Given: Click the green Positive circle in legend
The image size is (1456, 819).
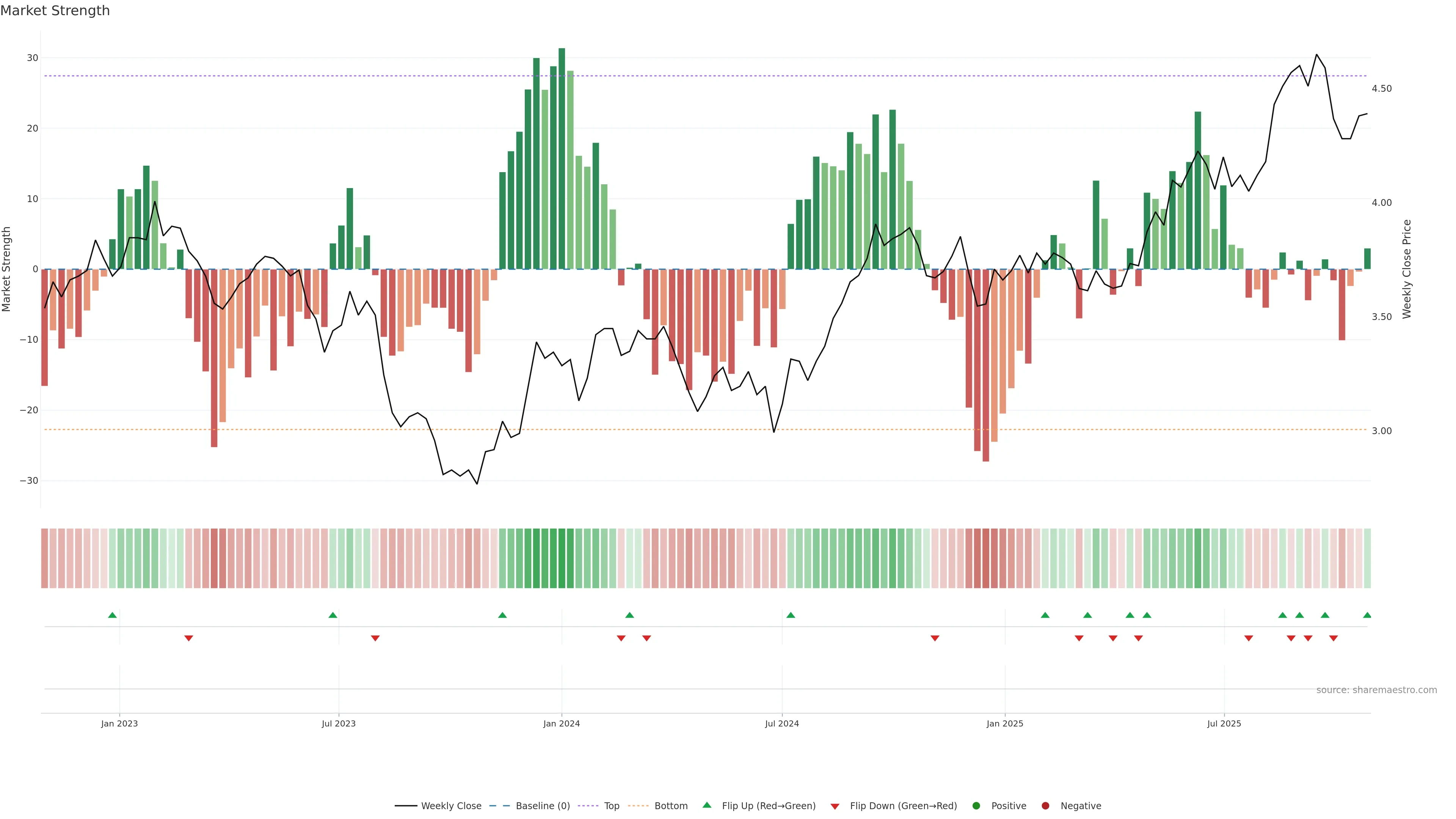Looking at the screenshot, I should (x=976, y=805).
